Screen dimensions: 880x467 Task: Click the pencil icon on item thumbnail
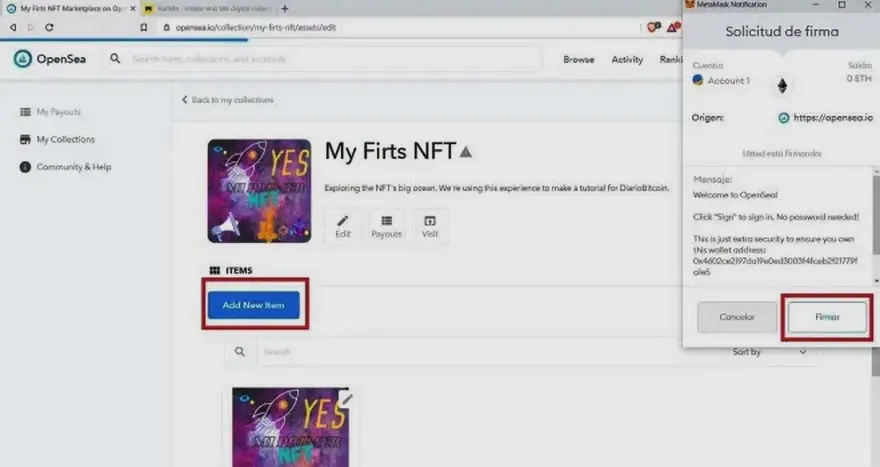pyautogui.click(x=347, y=399)
